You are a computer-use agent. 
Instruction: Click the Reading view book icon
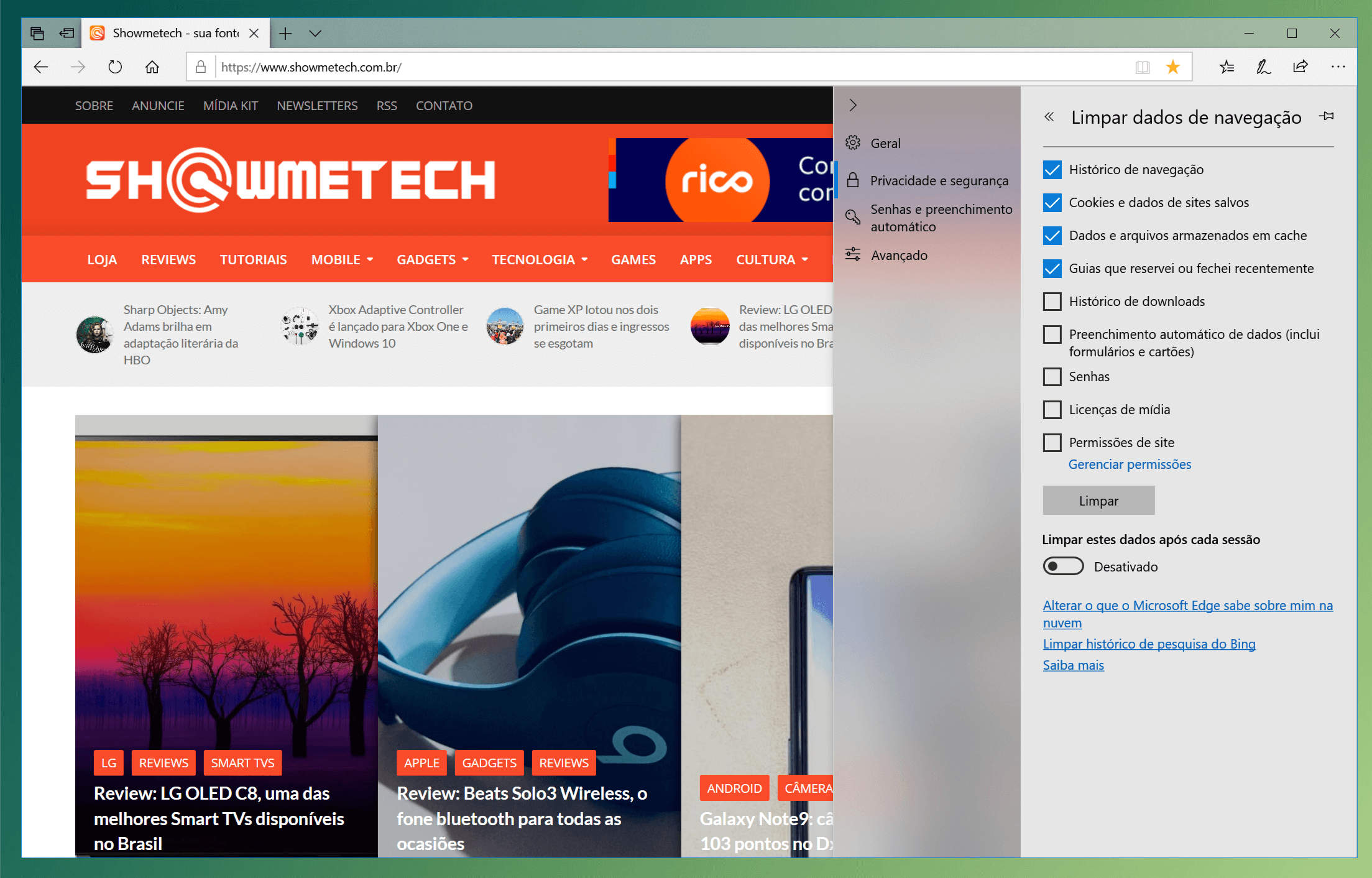tap(1142, 67)
